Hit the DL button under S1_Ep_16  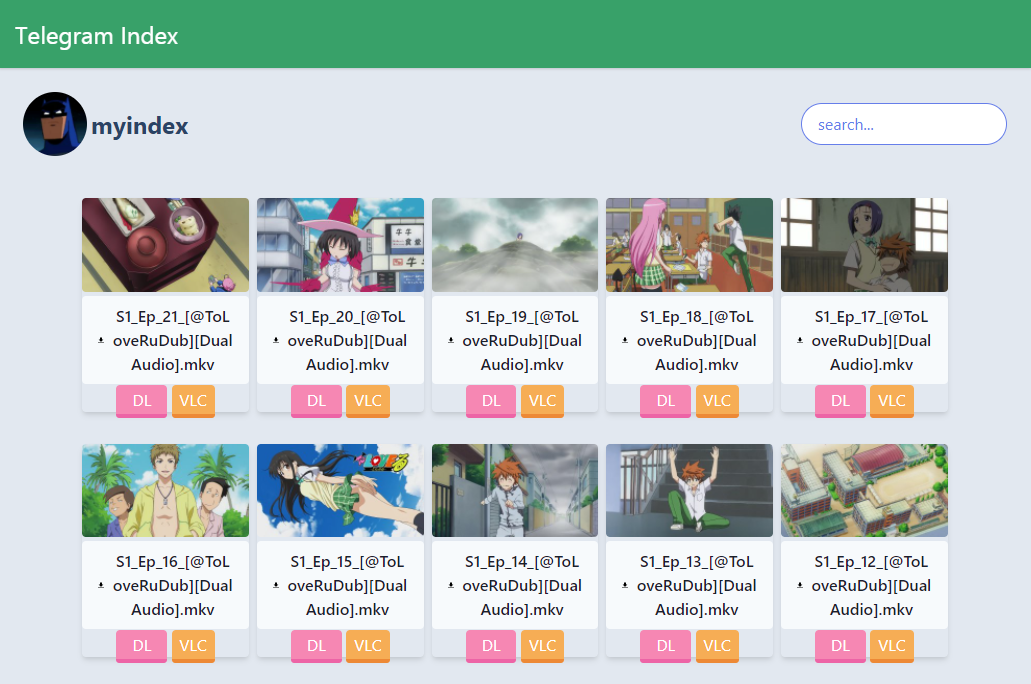[x=141, y=646]
